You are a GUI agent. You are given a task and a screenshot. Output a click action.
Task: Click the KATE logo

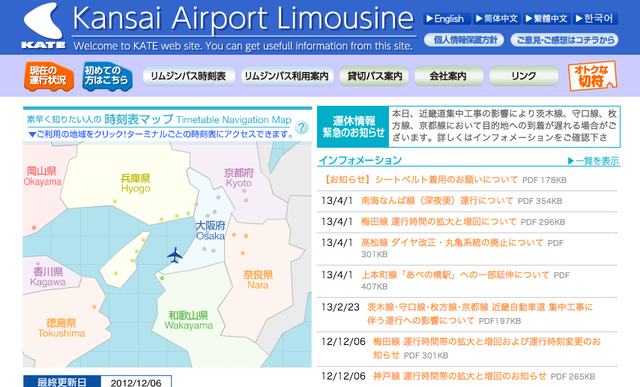coord(43,26)
